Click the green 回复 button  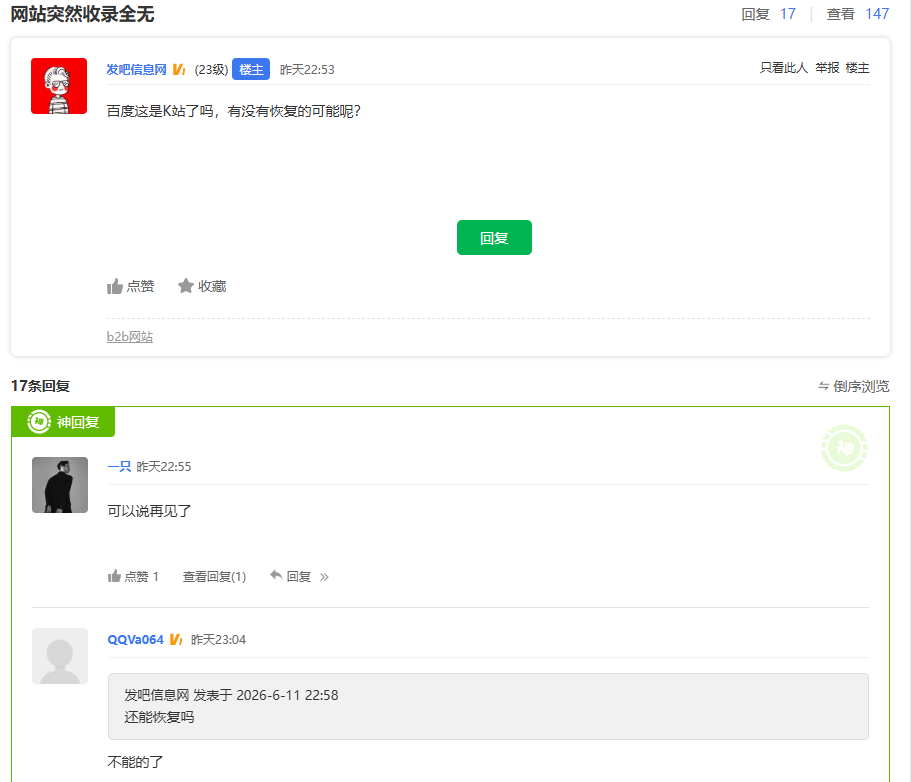tap(494, 238)
